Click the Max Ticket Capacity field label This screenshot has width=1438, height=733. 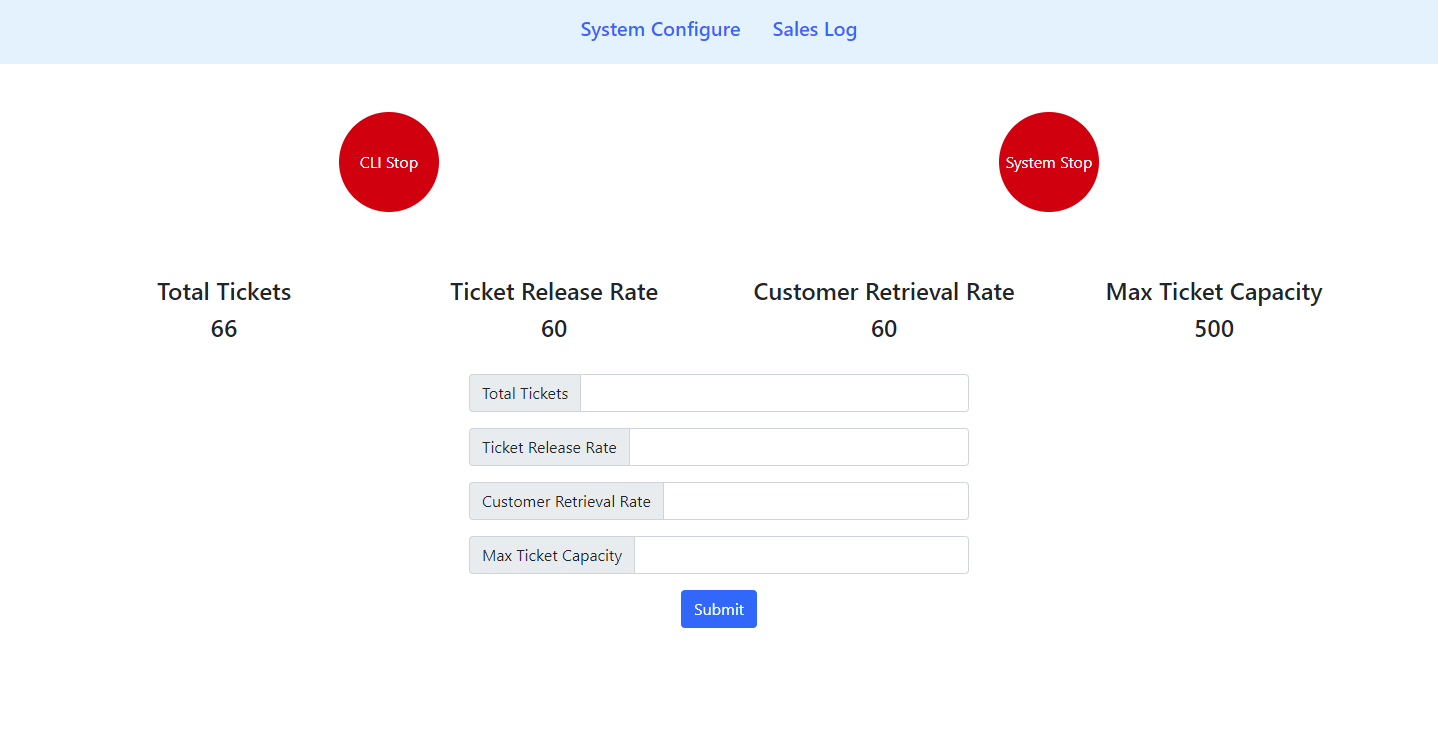pos(551,555)
